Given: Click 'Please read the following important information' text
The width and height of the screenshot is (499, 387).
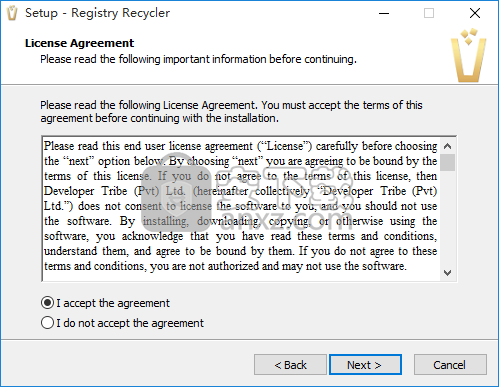Looking at the screenshot, I should point(198,59).
